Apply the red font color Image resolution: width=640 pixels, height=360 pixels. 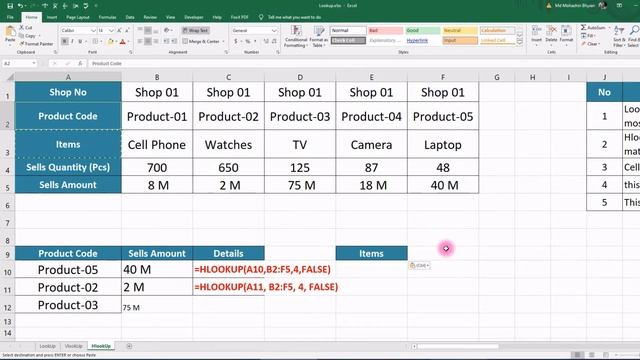[122, 41]
